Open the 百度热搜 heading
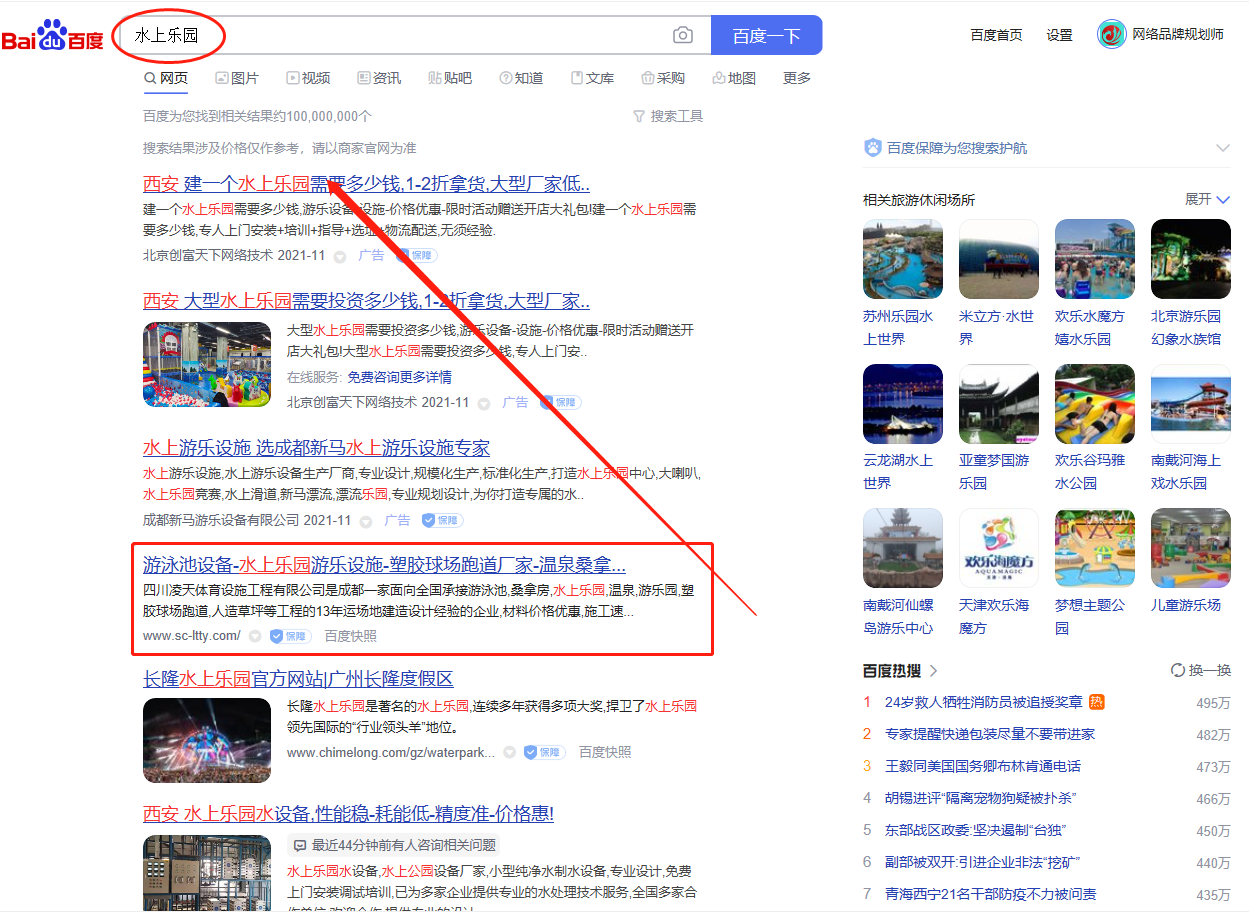This screenshot has width=1249, height=913. (x=893, y=670)
